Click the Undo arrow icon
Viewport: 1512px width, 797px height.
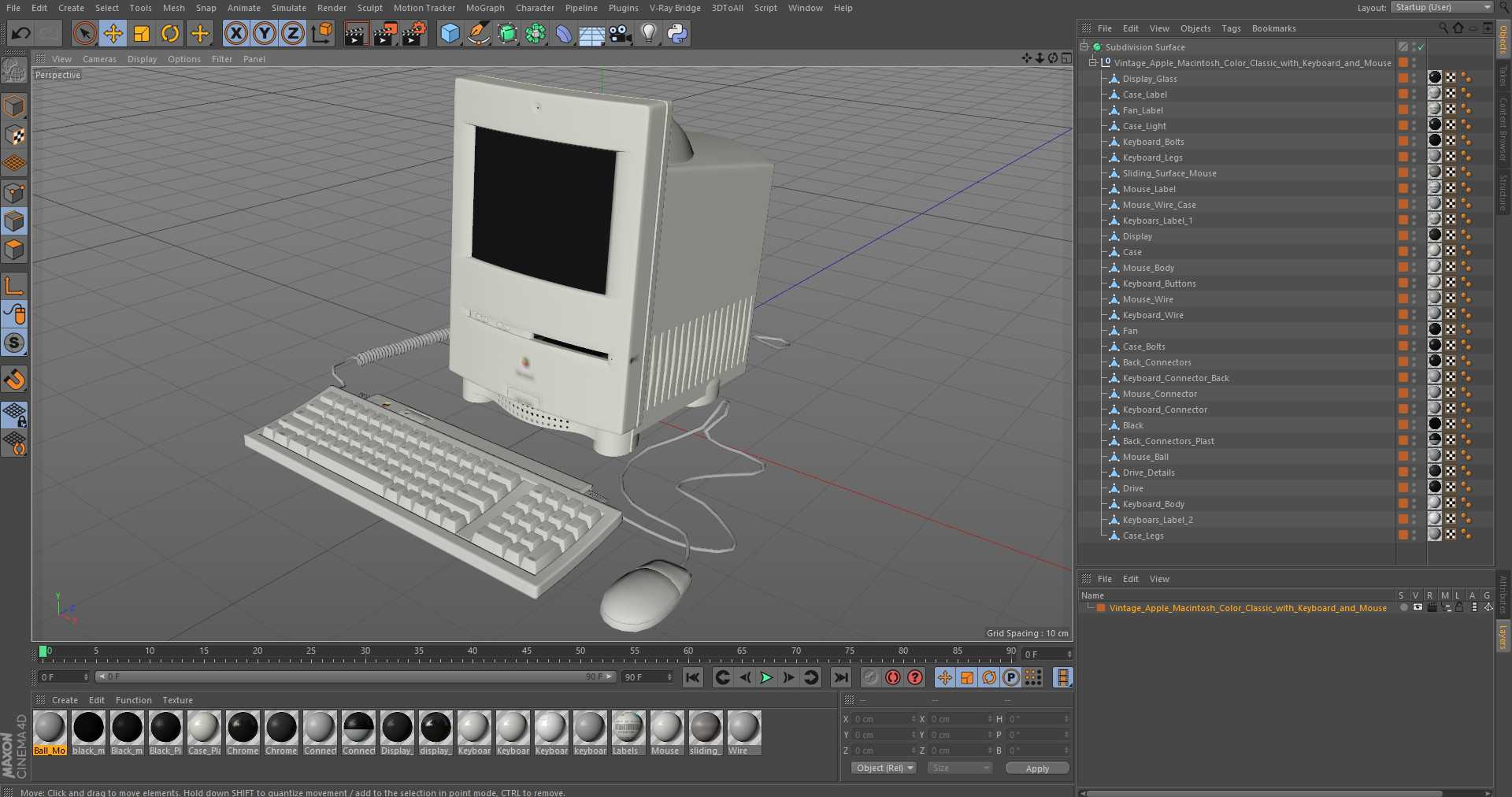point(21,33)
